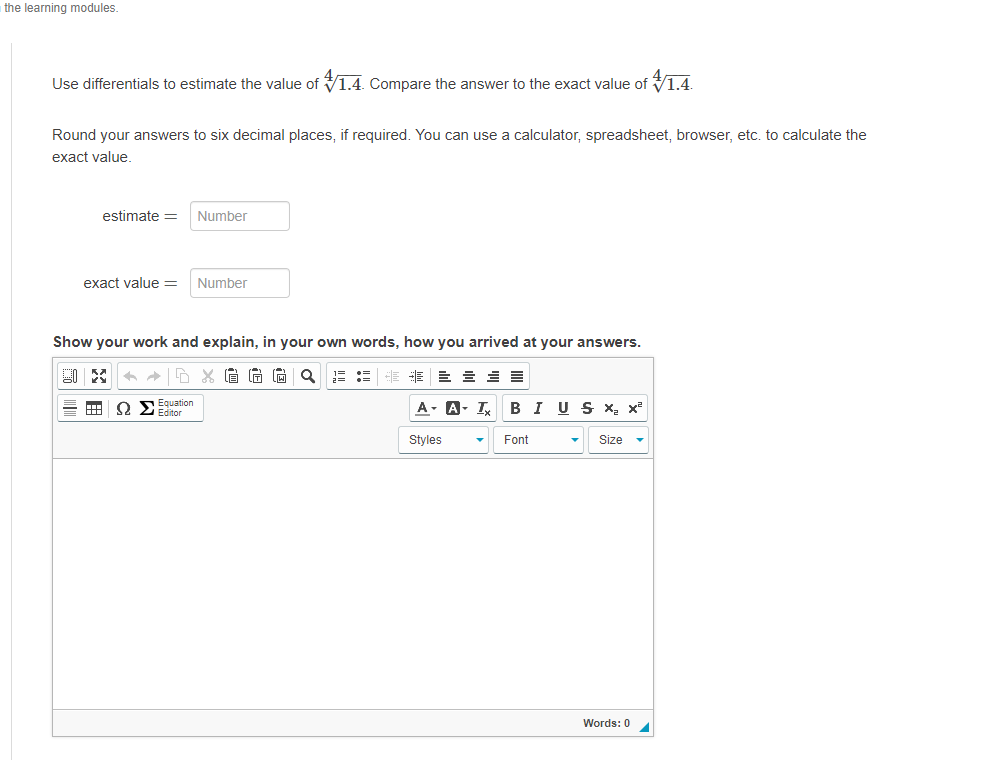Align text to the left
Screen dimensions: 996x766
point(445,376)
